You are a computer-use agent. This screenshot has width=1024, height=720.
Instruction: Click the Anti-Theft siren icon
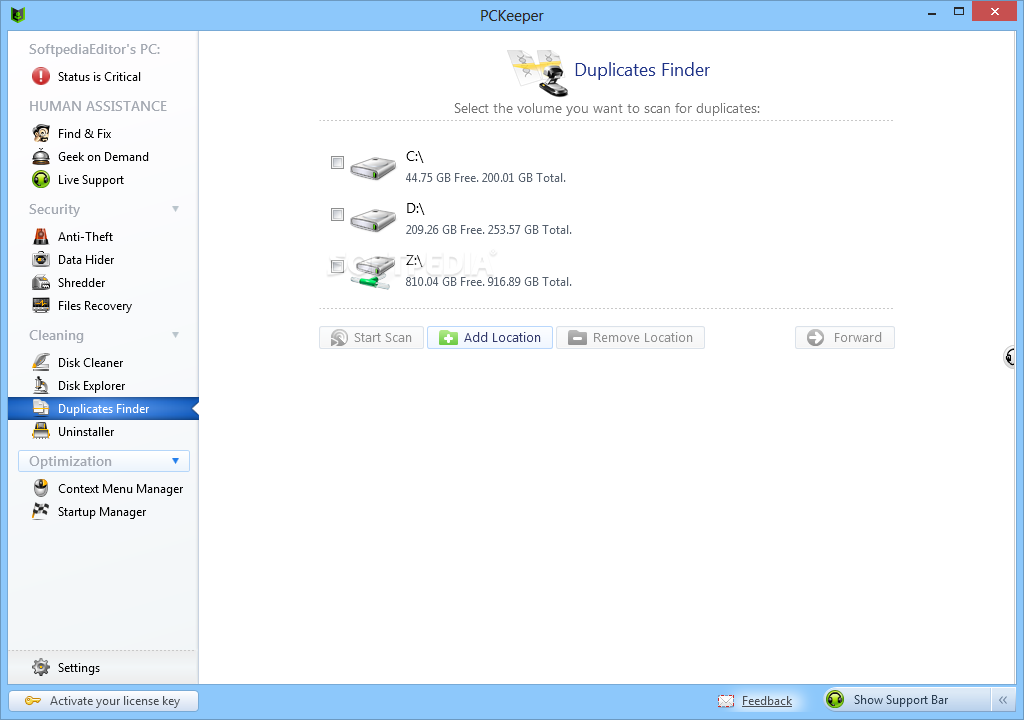tap(41, 237)
